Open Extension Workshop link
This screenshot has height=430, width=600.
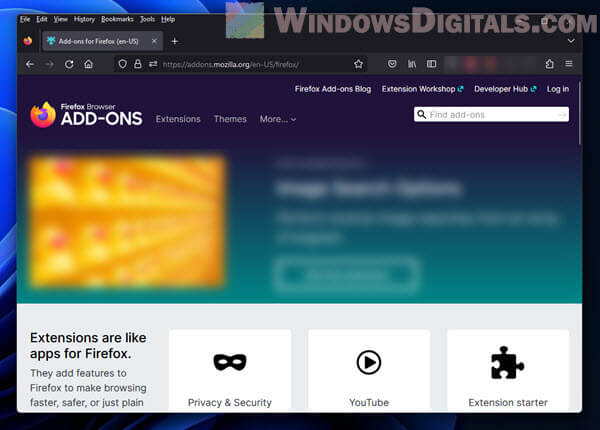pyautogui.click(x=422, y=89)
